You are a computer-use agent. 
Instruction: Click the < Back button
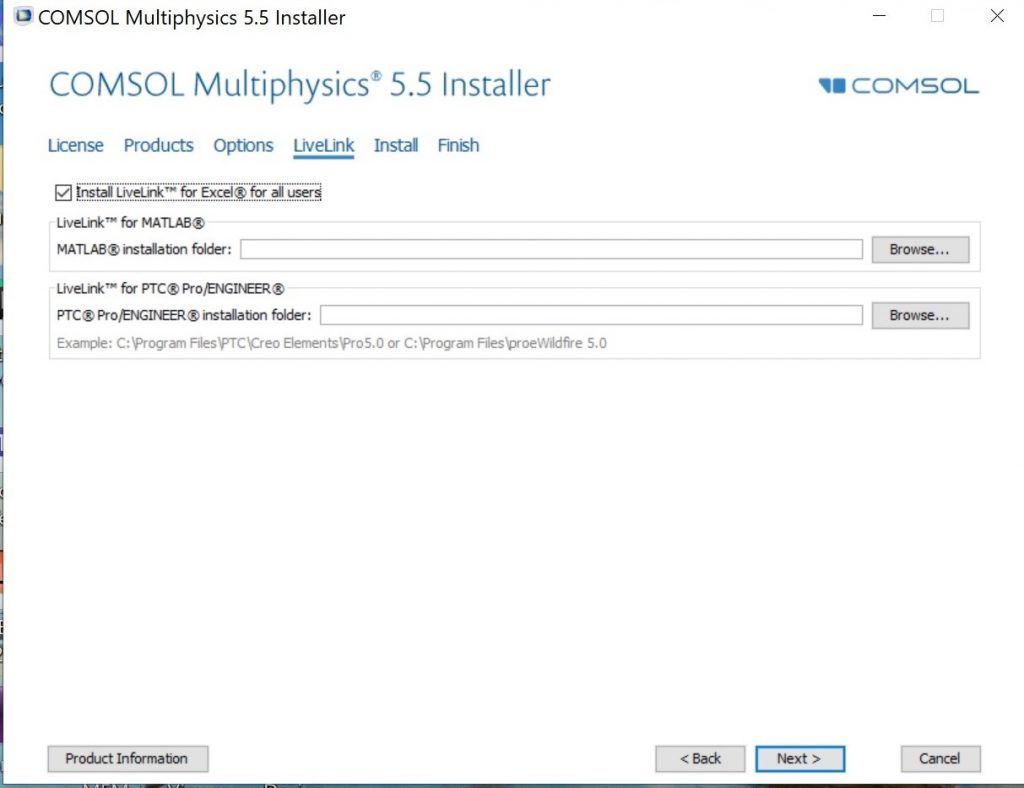point(700,759)
